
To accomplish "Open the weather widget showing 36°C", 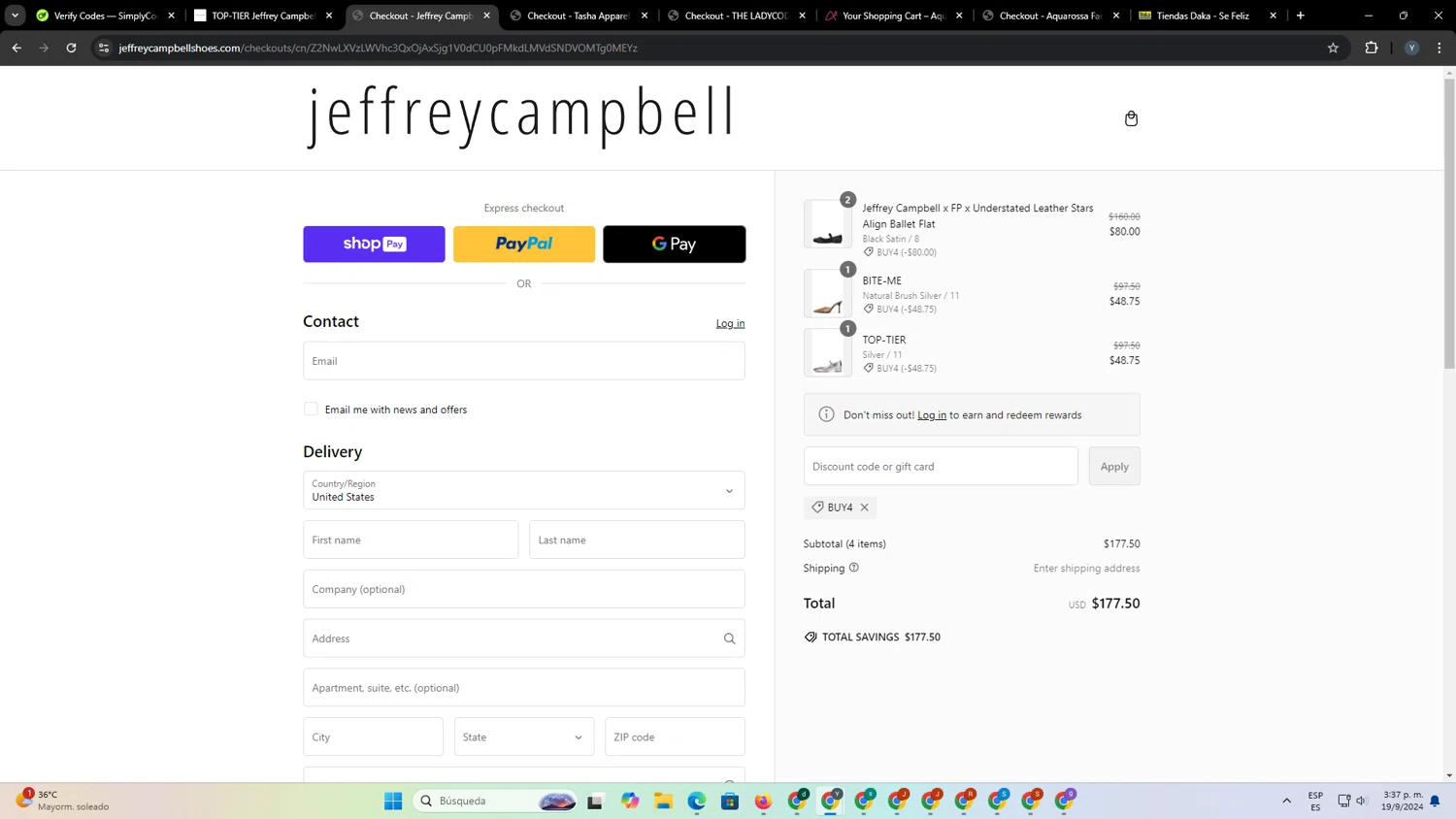I will pos(63,801).
